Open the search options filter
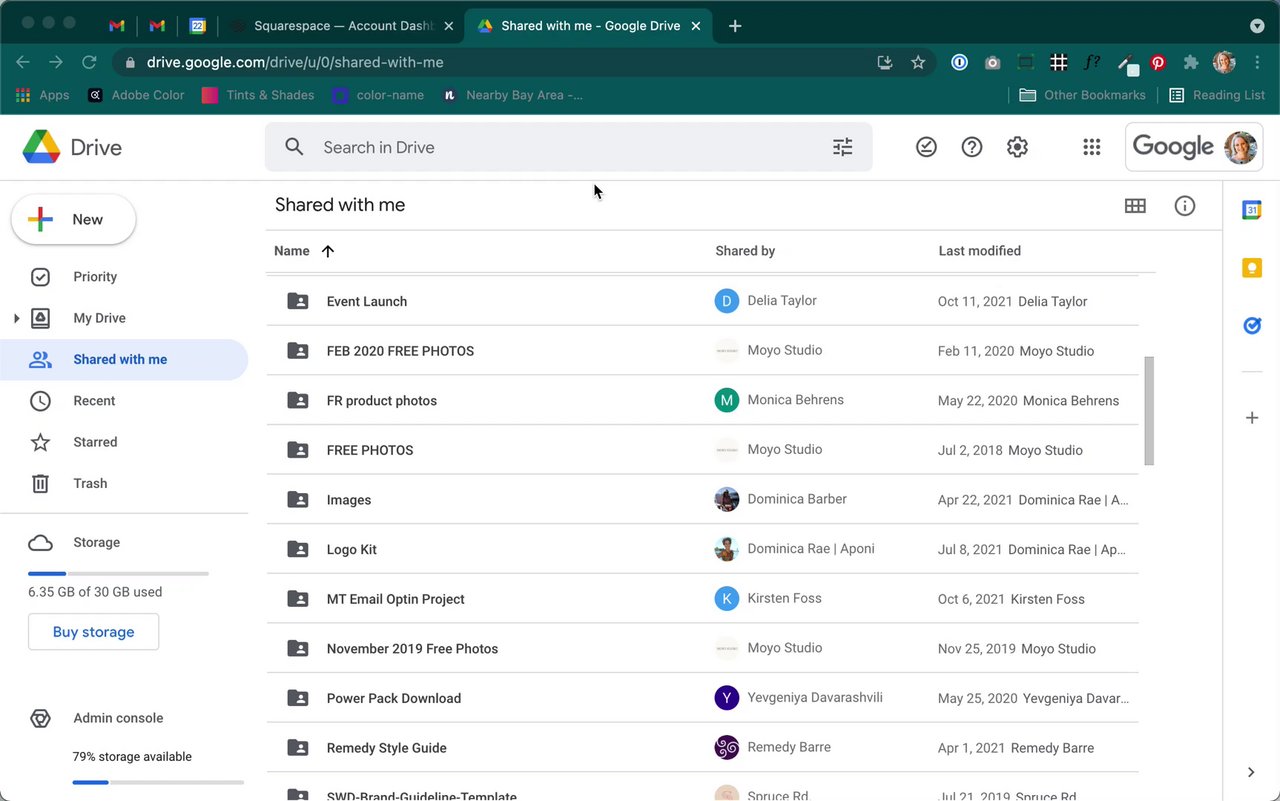 (x=843, y=147)
